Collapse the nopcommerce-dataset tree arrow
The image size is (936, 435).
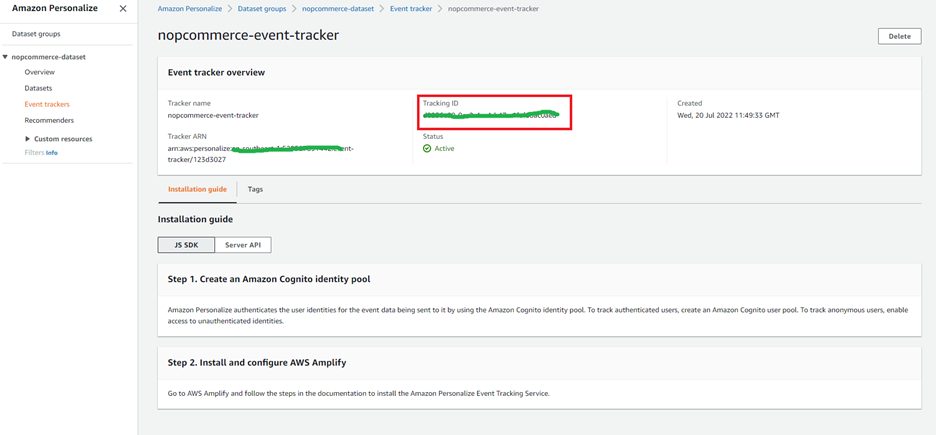click(5, 57)
